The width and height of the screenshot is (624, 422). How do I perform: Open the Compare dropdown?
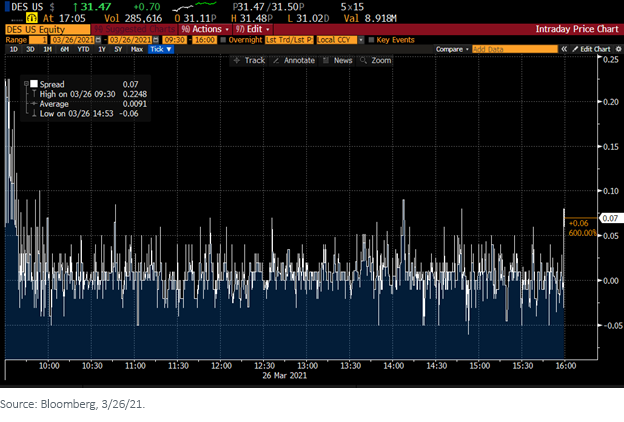tap(452, 49)
